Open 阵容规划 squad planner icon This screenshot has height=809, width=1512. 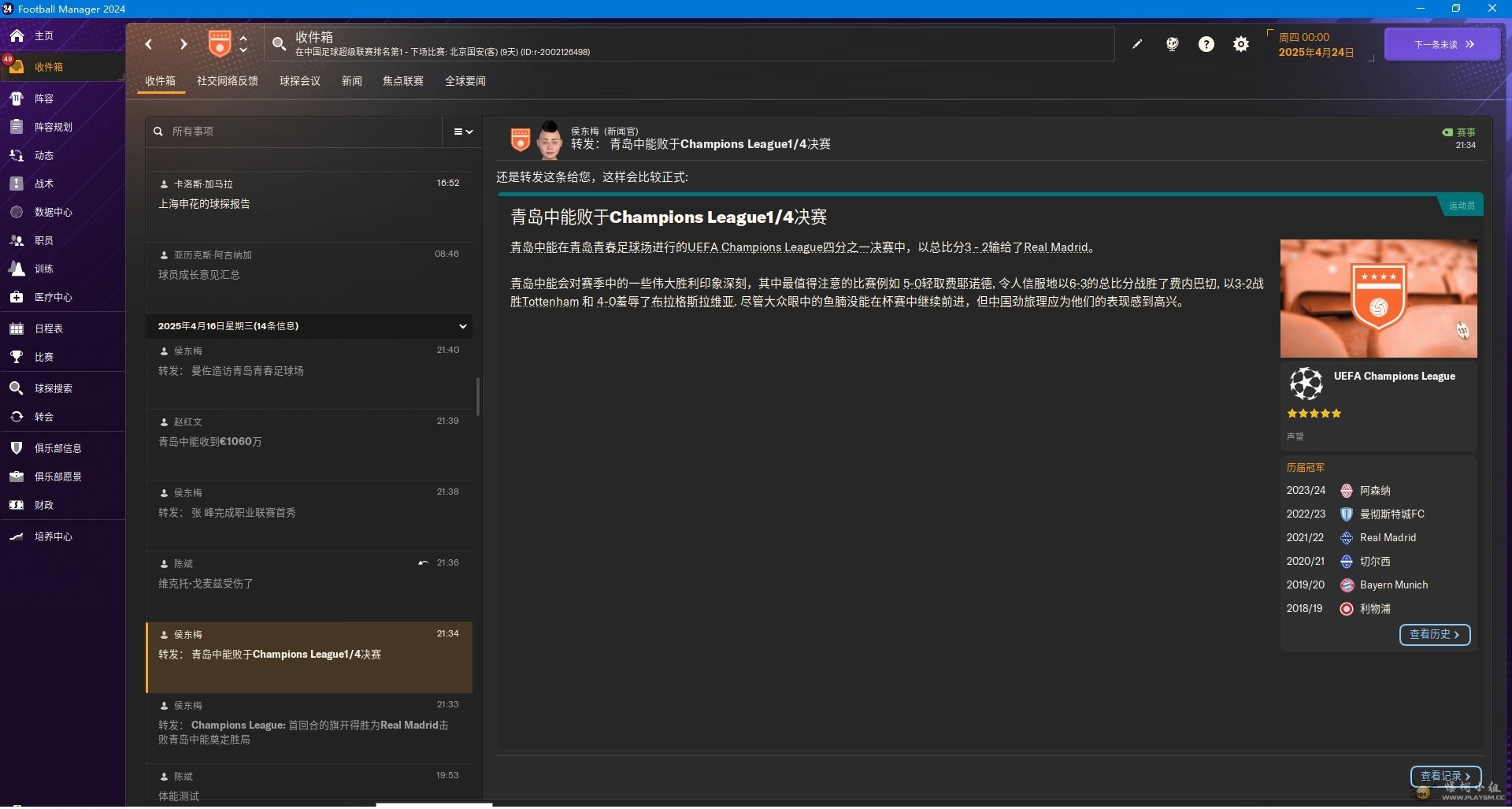point(17,127)
